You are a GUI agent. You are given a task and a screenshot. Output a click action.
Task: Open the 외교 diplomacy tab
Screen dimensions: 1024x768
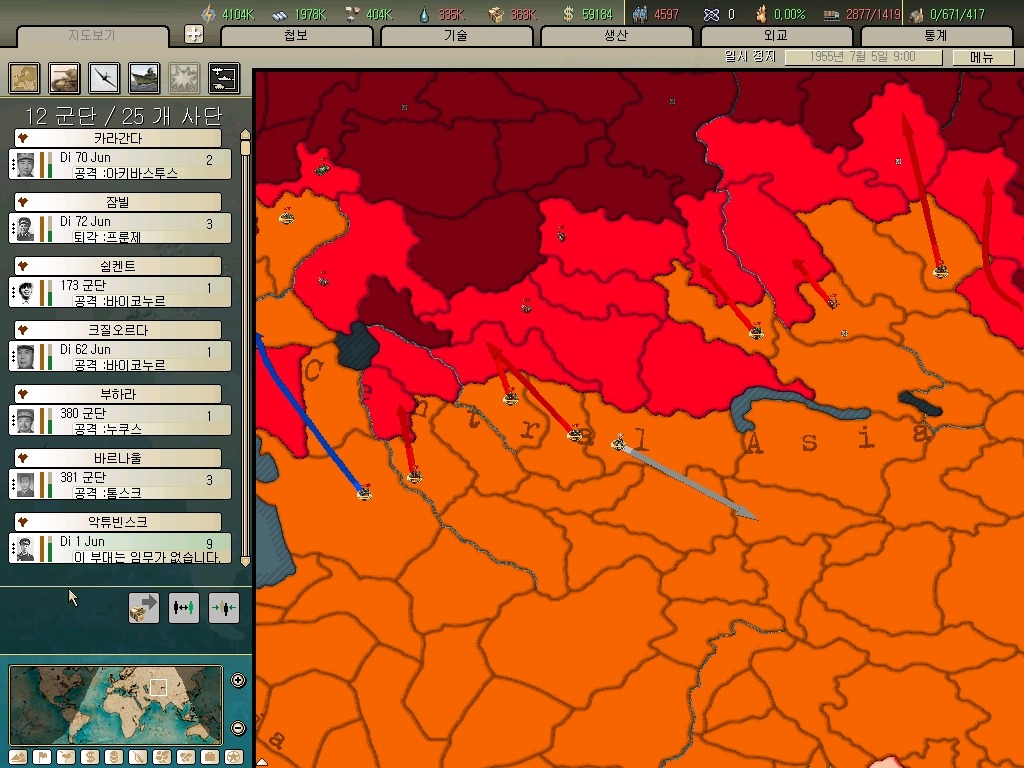click(776, 35)
